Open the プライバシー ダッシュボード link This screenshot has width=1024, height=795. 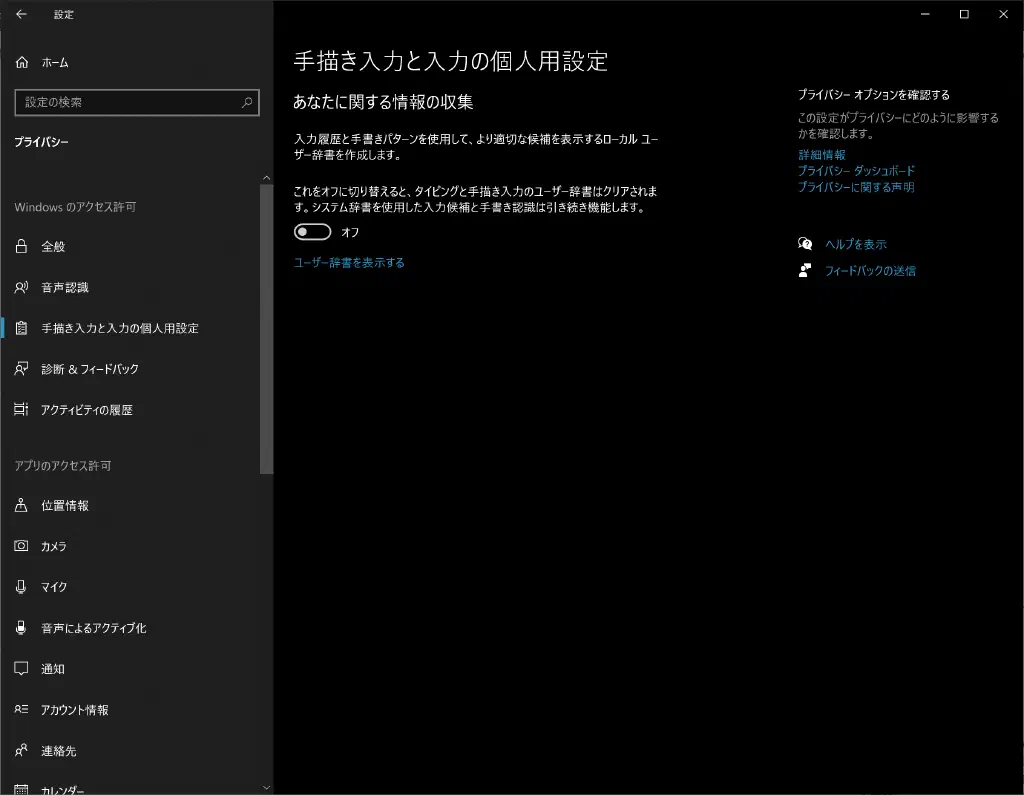click(856, 171)
